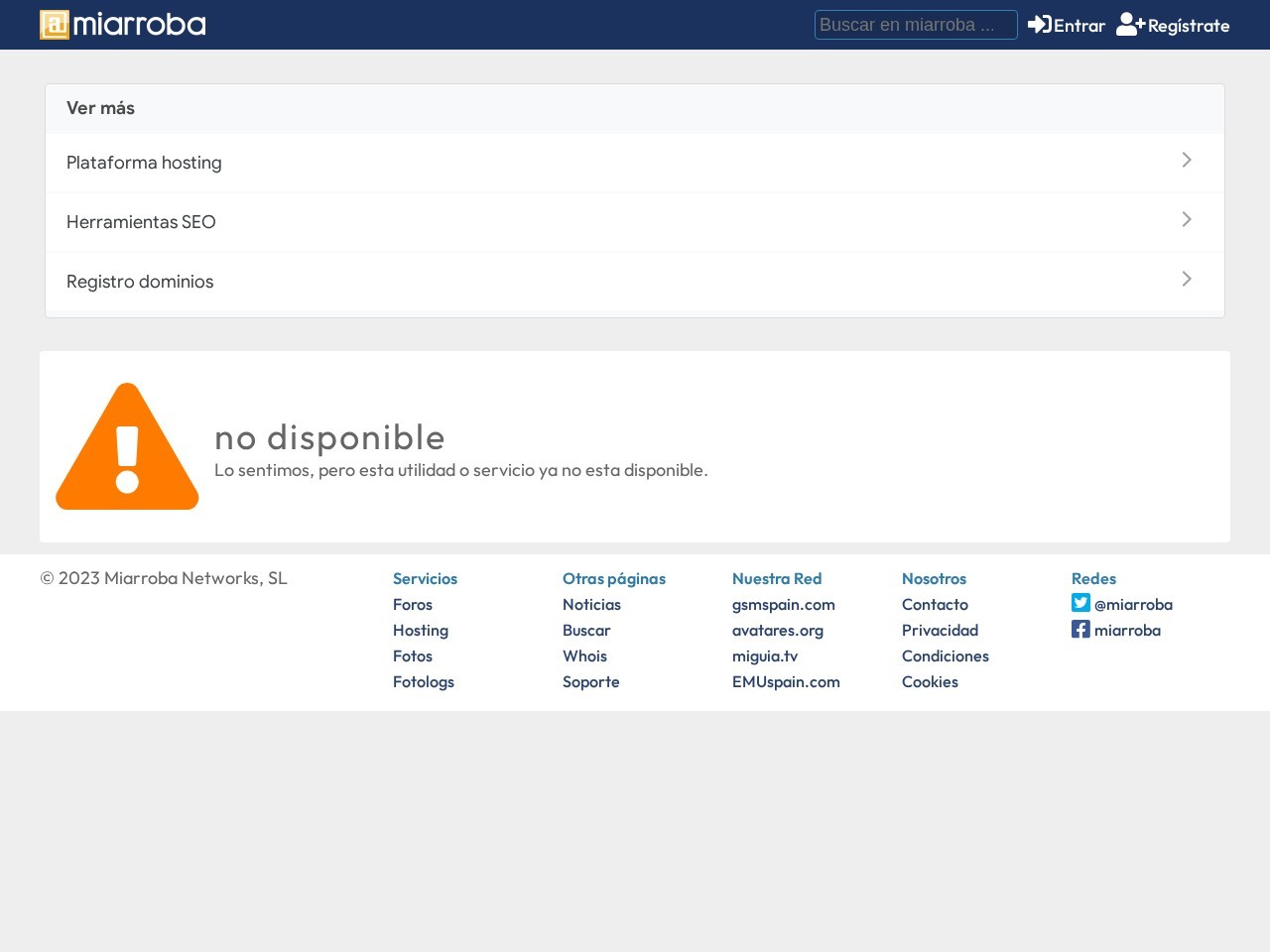Open the Fotos footer link

[413, 655]
